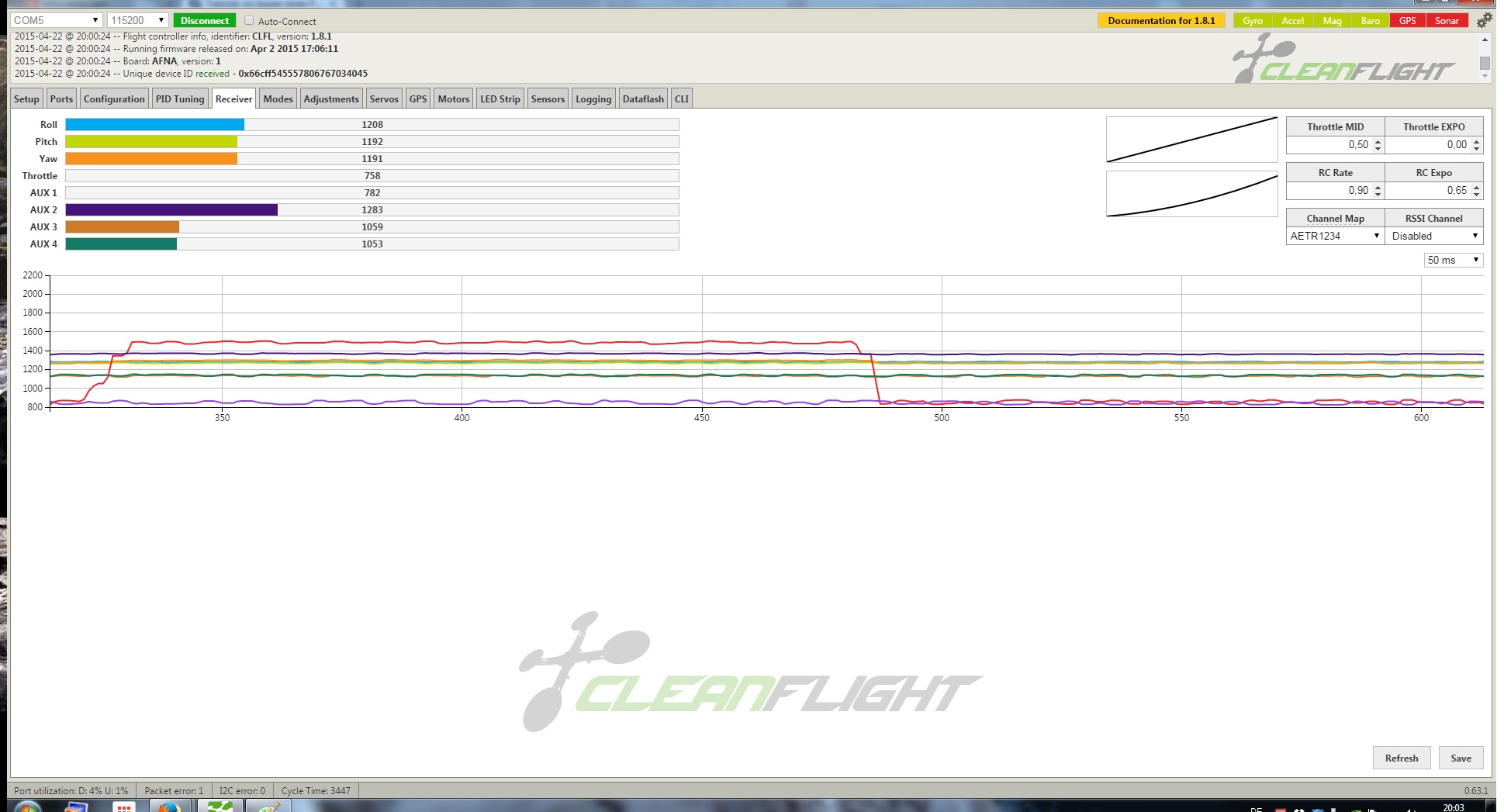The height and width of the screenshot is (812, 1504).
Task: Open the Windows Start button
Action: 27,807
